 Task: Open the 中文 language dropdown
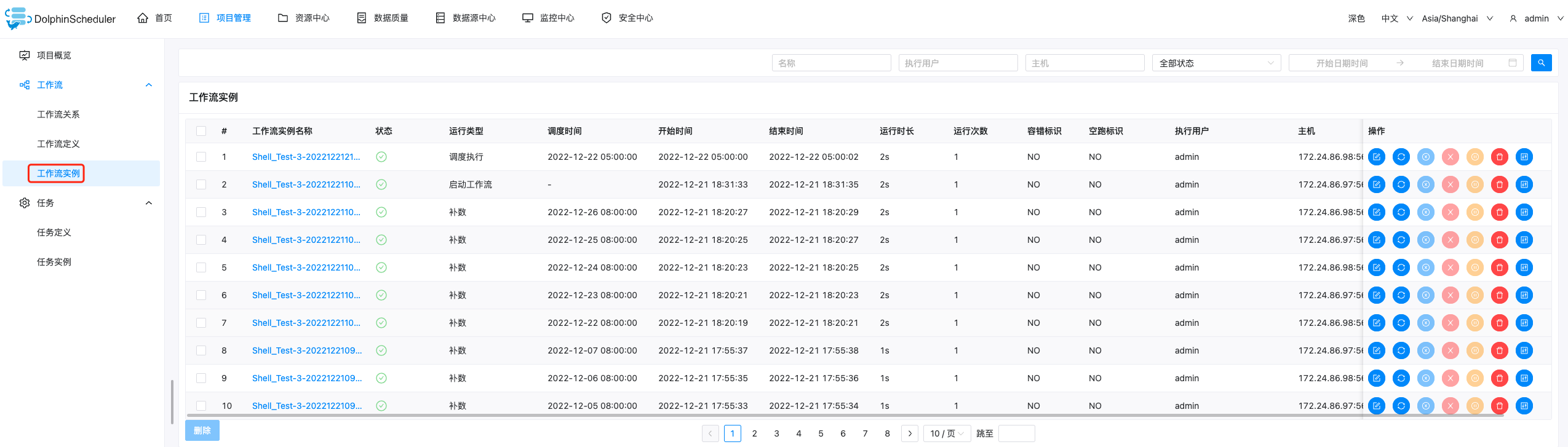1396,18
